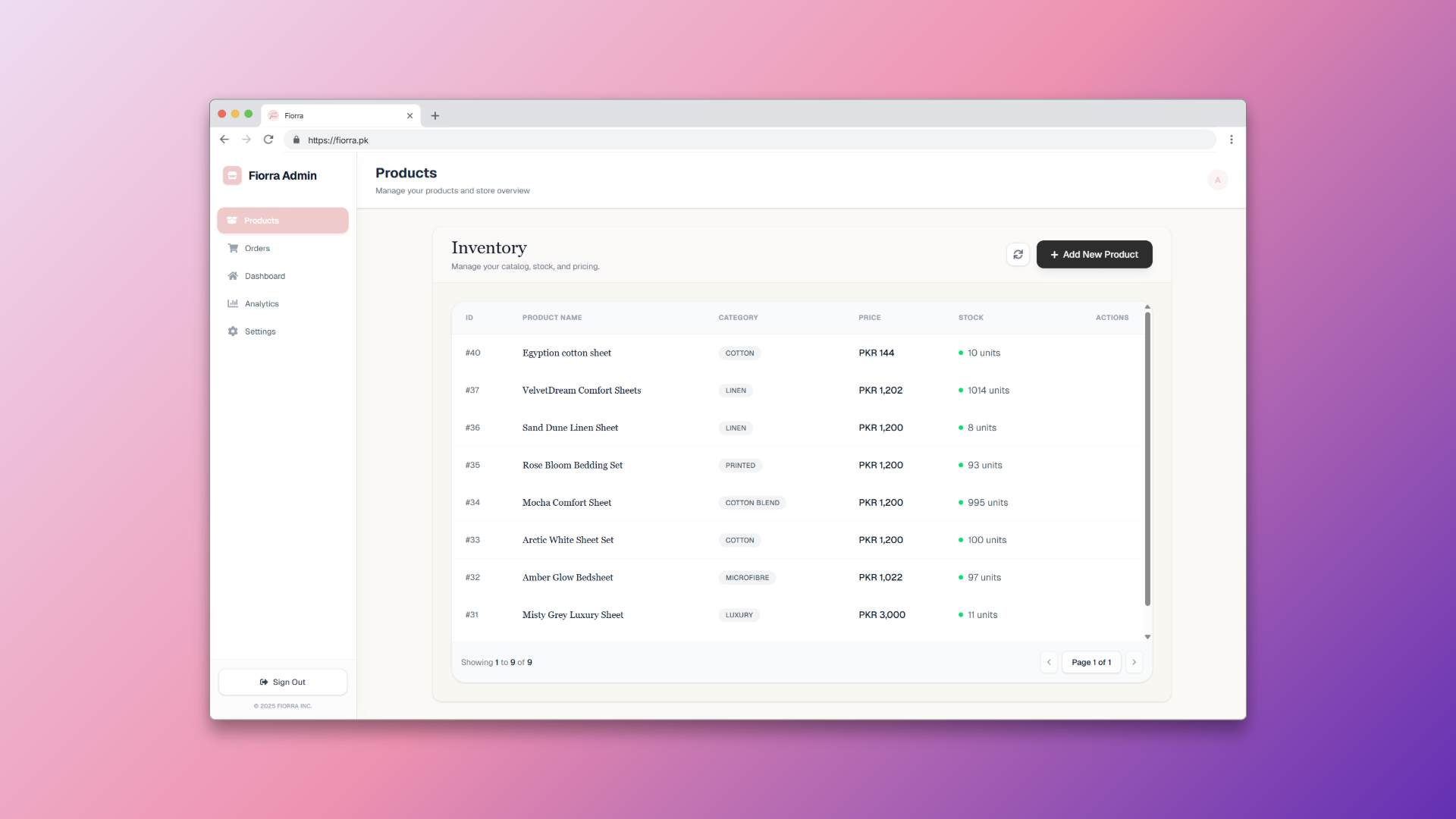
Task: Click the browser reload icon
Action: [x=268, y=140]
